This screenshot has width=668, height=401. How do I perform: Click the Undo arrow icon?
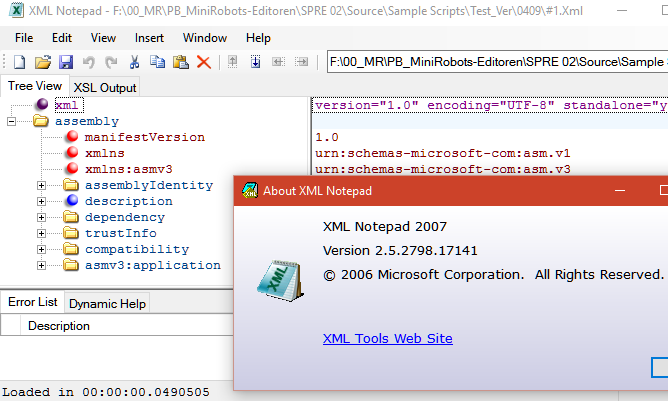(89, 62)
